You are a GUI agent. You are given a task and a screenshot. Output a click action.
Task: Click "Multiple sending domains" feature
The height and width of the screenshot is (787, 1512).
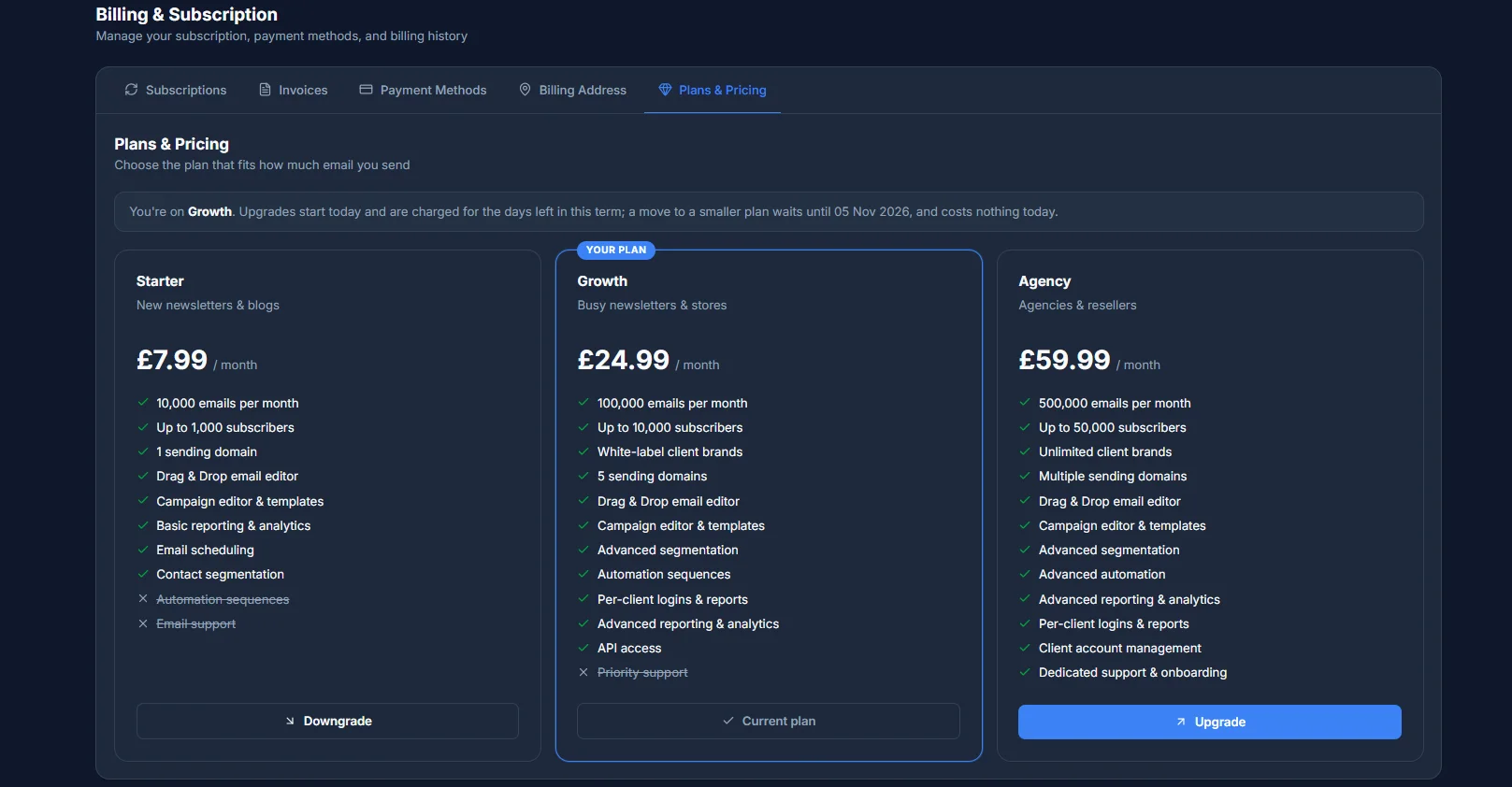pyautogui.click(x=1113, y=477)
